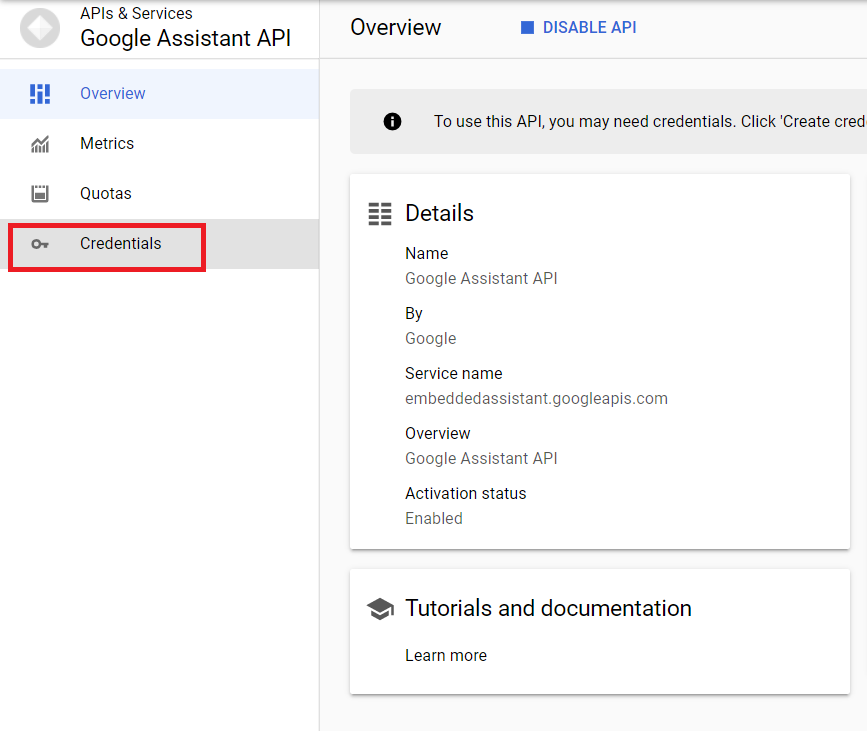Open the Credentials sidebar item

coord(159,244)
